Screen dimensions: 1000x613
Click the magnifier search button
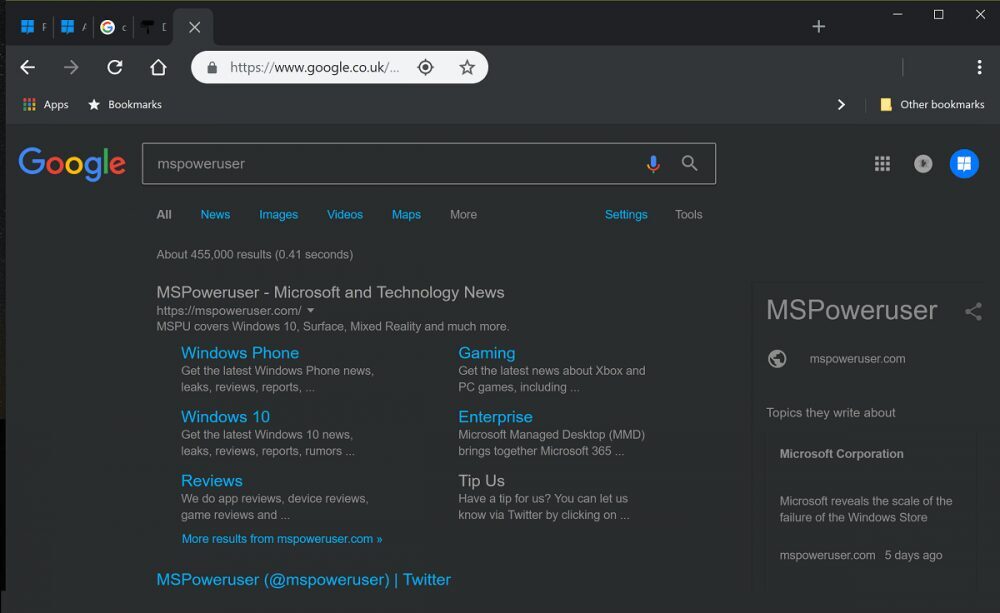(x=689, y=163)
